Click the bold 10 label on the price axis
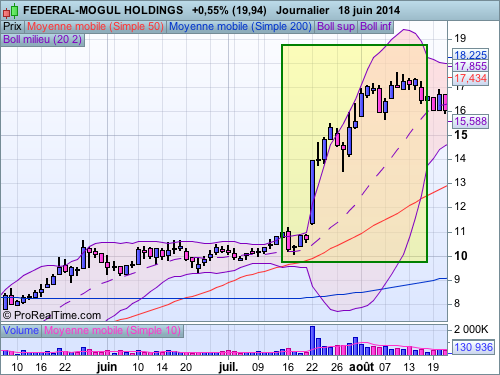This screenshot has width=500, height=375. (x=461, y=256)
